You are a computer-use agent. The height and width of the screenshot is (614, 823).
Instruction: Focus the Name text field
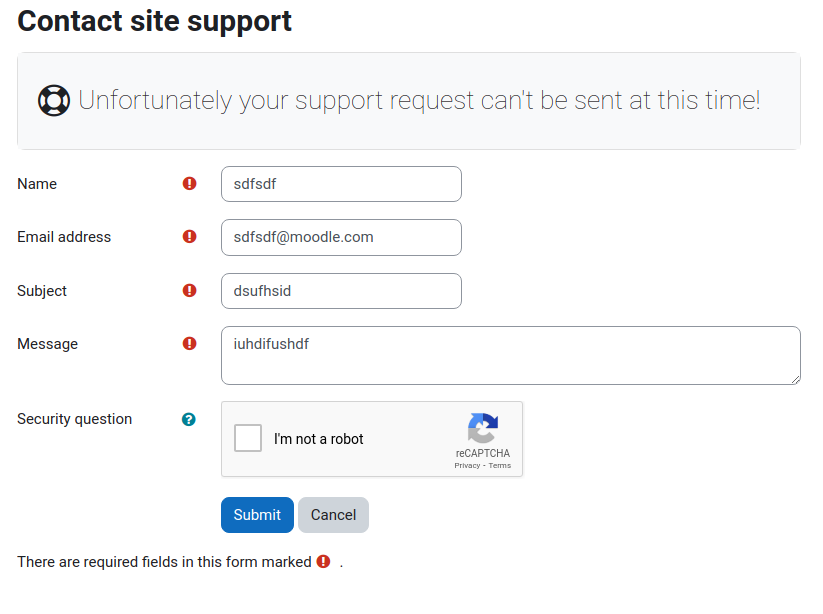(x=341, y=184)
